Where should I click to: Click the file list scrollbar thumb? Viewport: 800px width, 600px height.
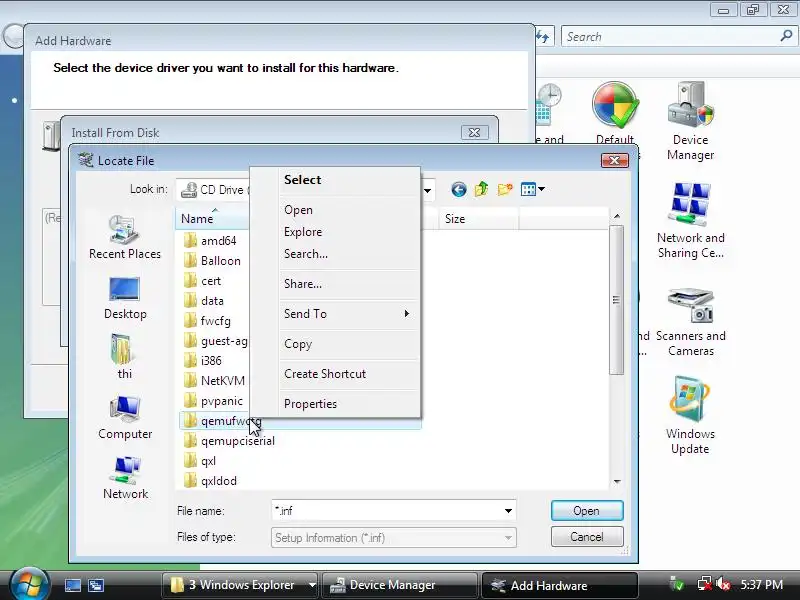(616, 300)
